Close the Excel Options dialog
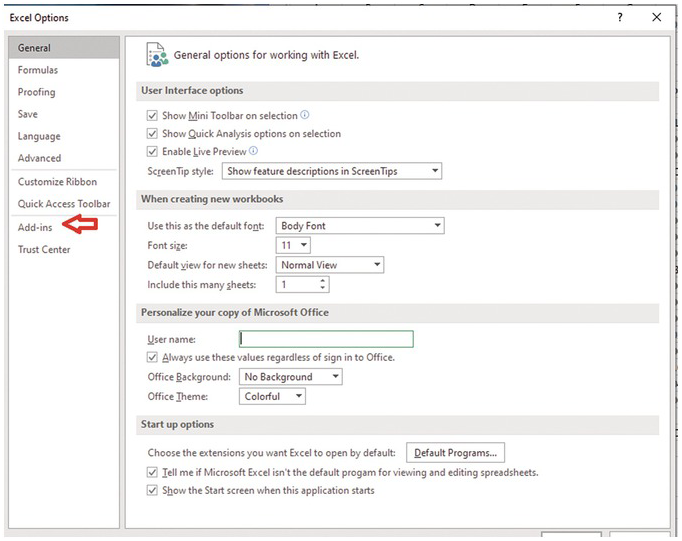The width and height of the screenshot is (682, 541). pos(657,17)
